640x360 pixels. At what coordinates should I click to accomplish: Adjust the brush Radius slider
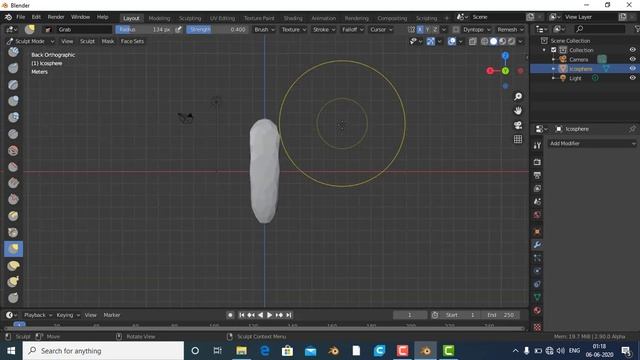144,29
